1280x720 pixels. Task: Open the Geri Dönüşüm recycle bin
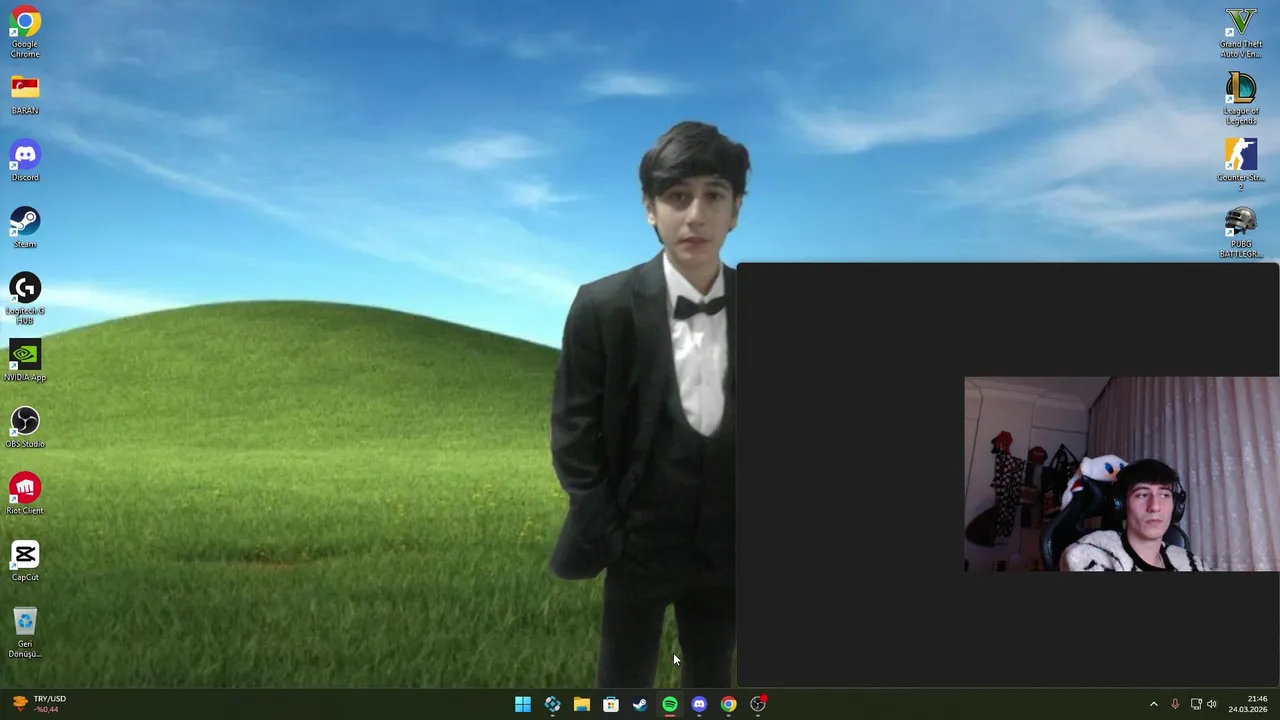click(25, 633)
